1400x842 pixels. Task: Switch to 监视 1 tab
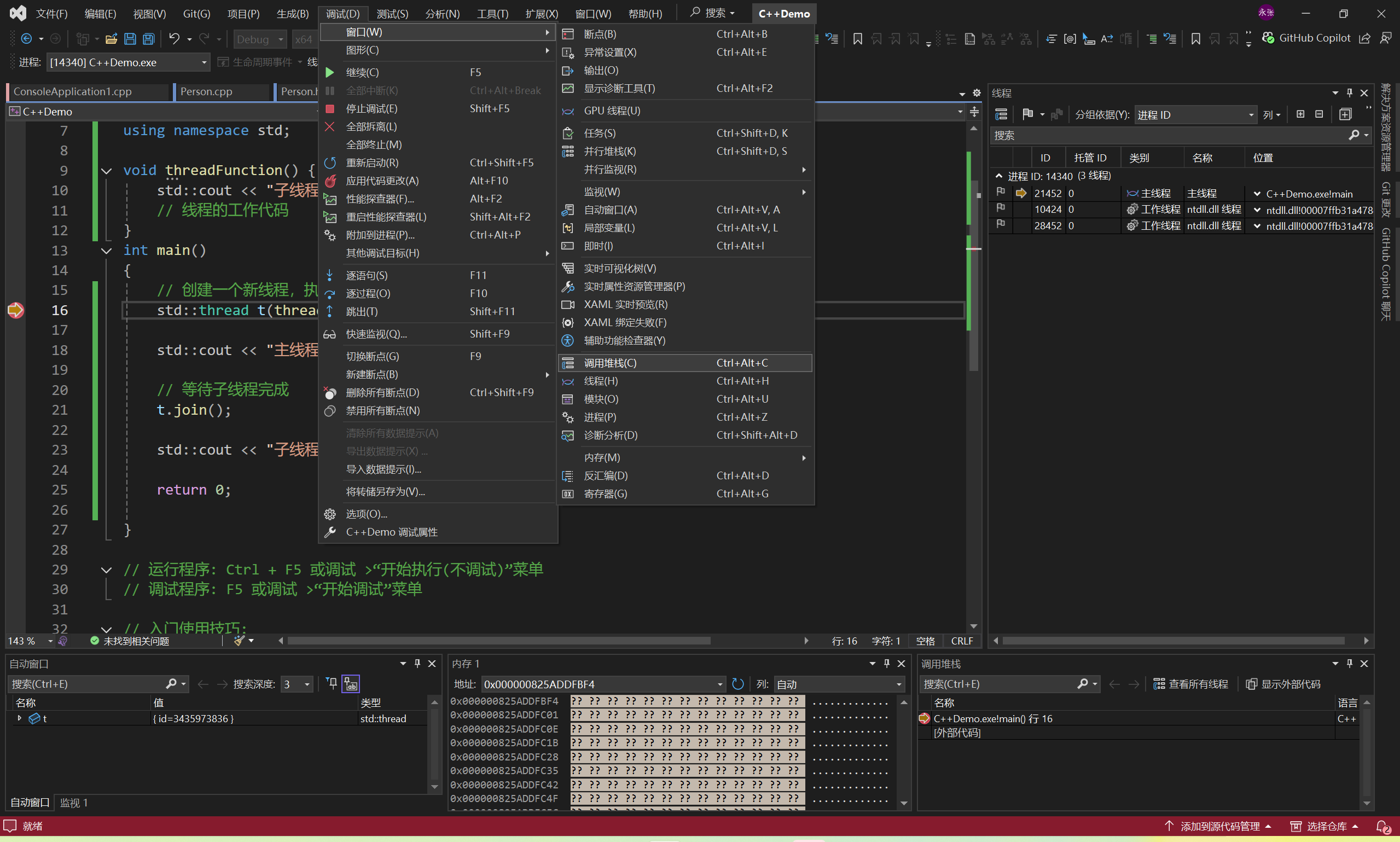pos(74,803)
